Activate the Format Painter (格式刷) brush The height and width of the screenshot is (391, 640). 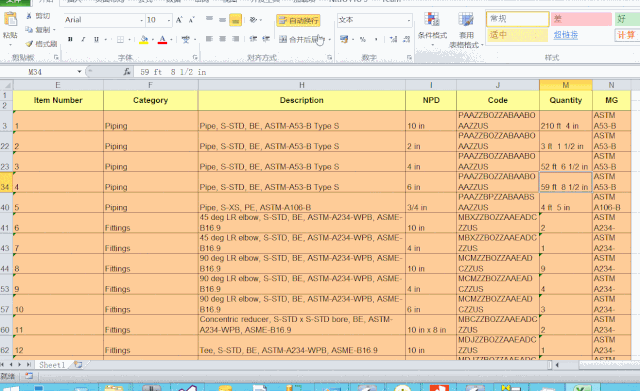[29, 44]
